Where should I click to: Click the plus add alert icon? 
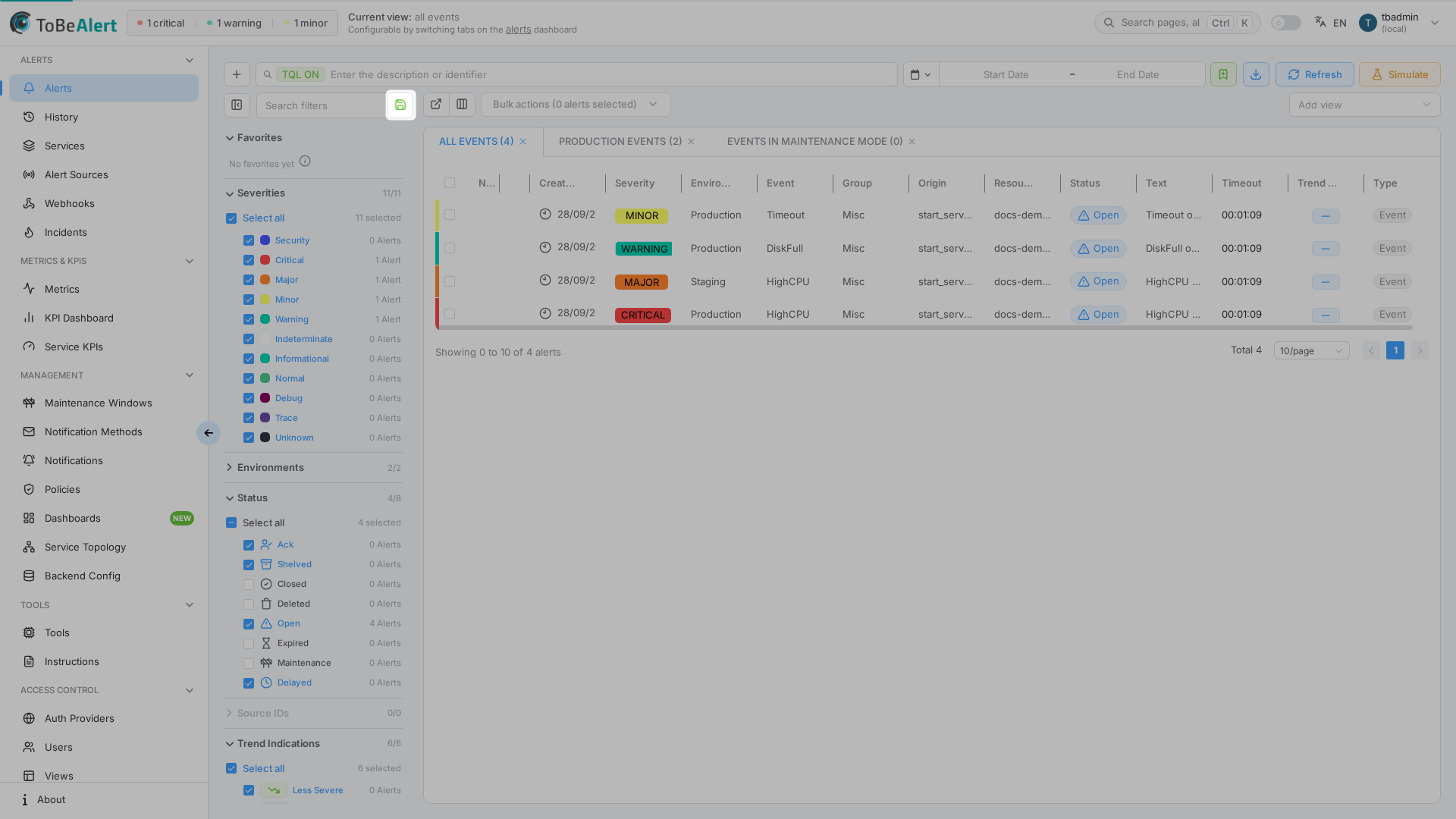237,74
